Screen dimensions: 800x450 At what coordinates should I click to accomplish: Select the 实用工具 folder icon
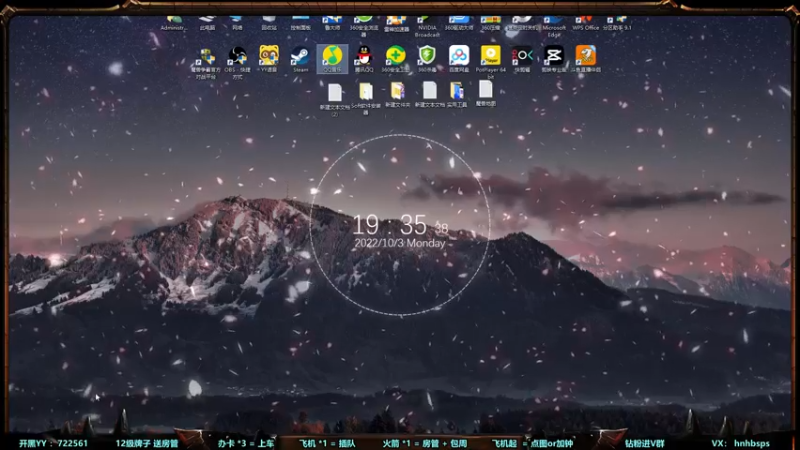(x=457, y=95)
